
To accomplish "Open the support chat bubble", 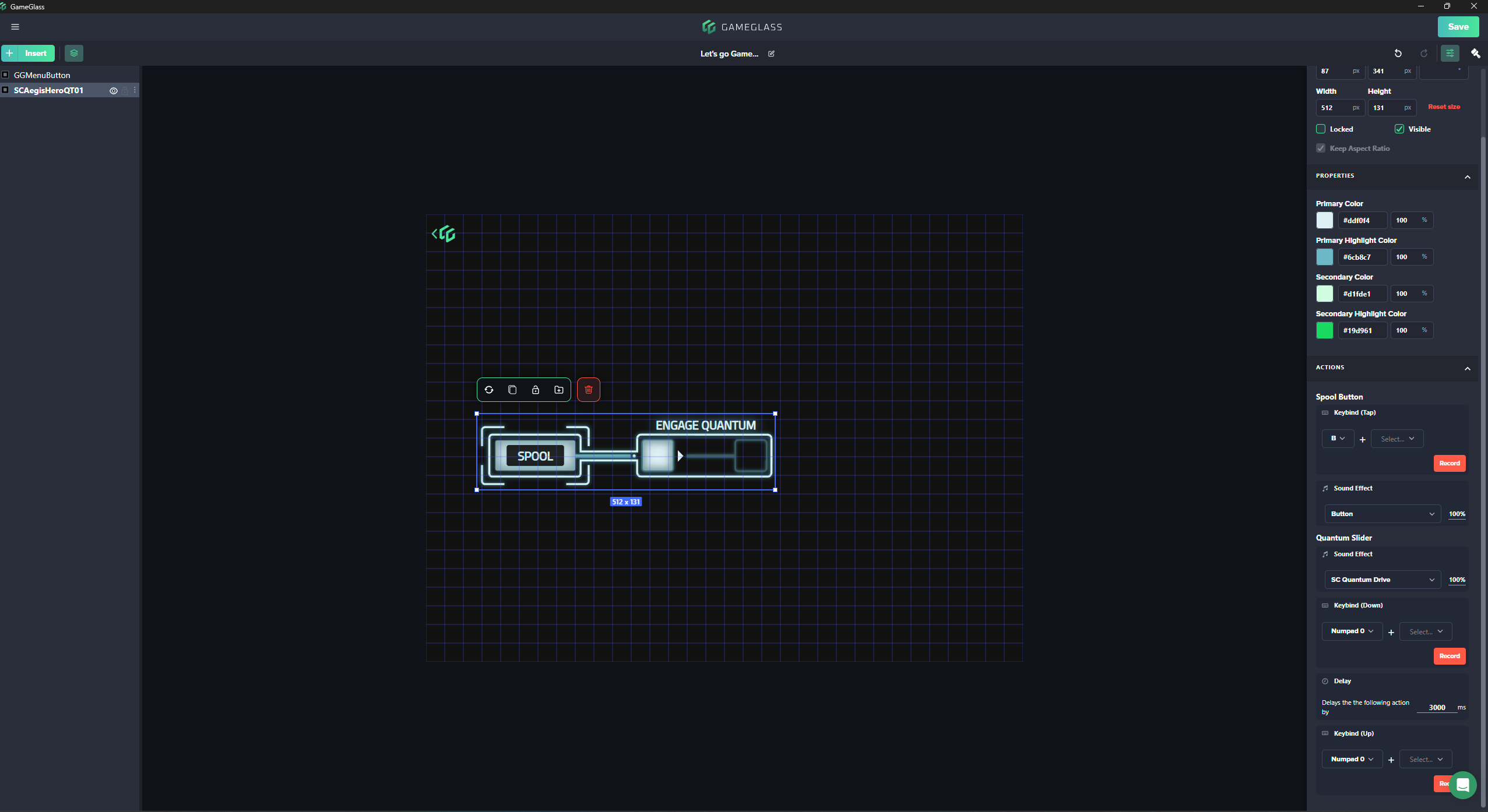I will coord(1462,785).
